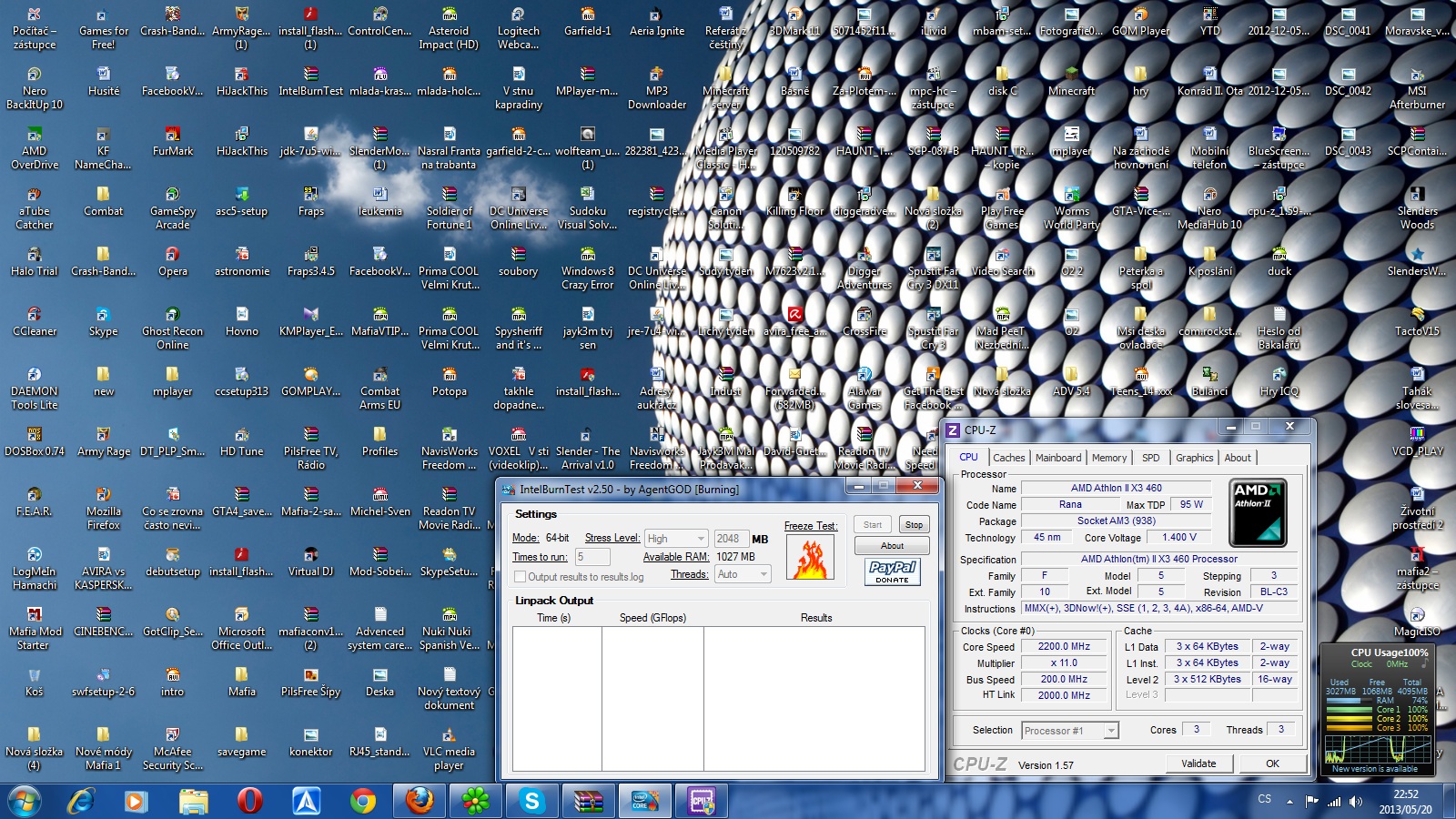
Task: Switch to the Memory tab in CPU-Z
Action: point(1109,458)
